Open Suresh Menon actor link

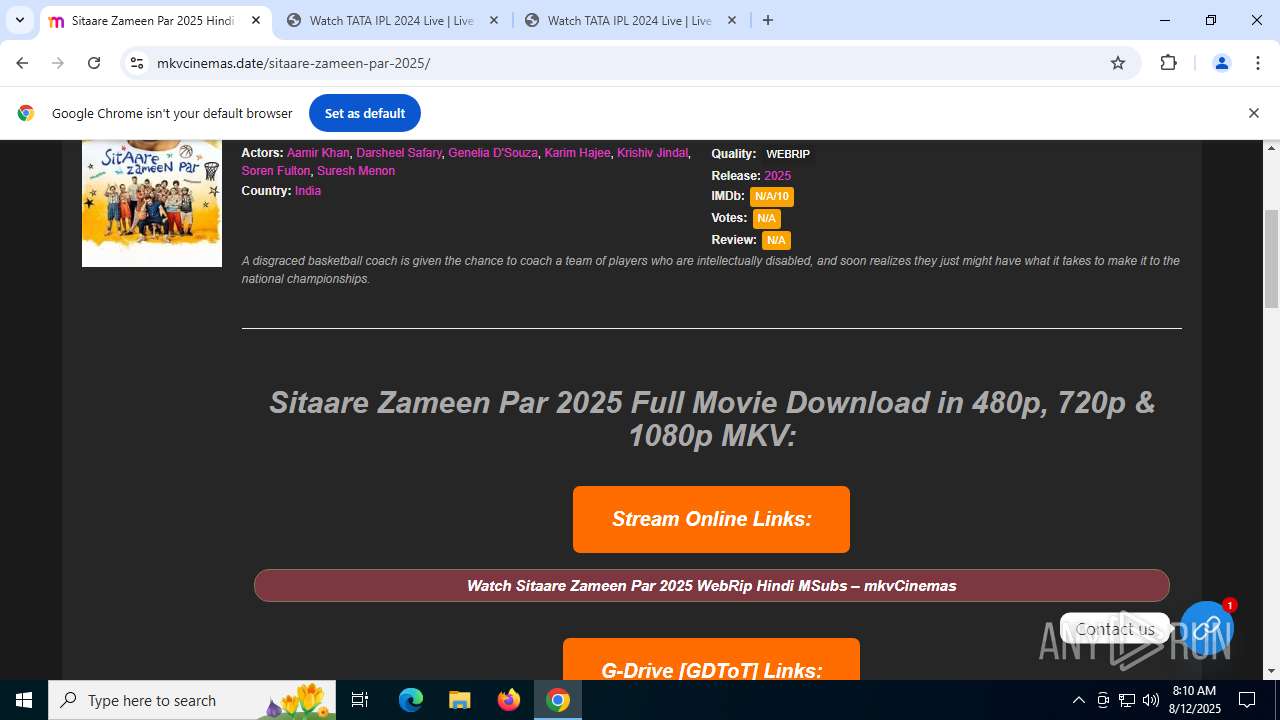356,171
